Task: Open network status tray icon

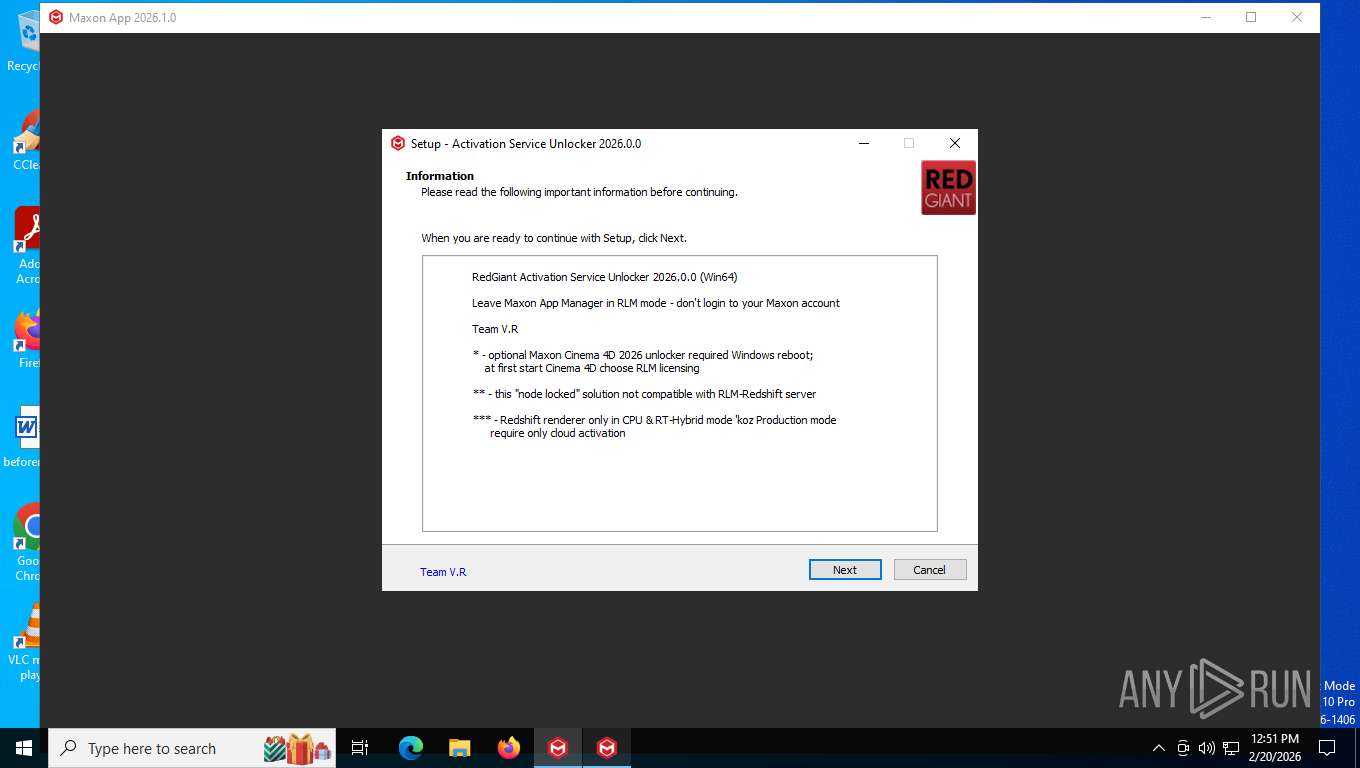Action: (x=1231, y=748)
